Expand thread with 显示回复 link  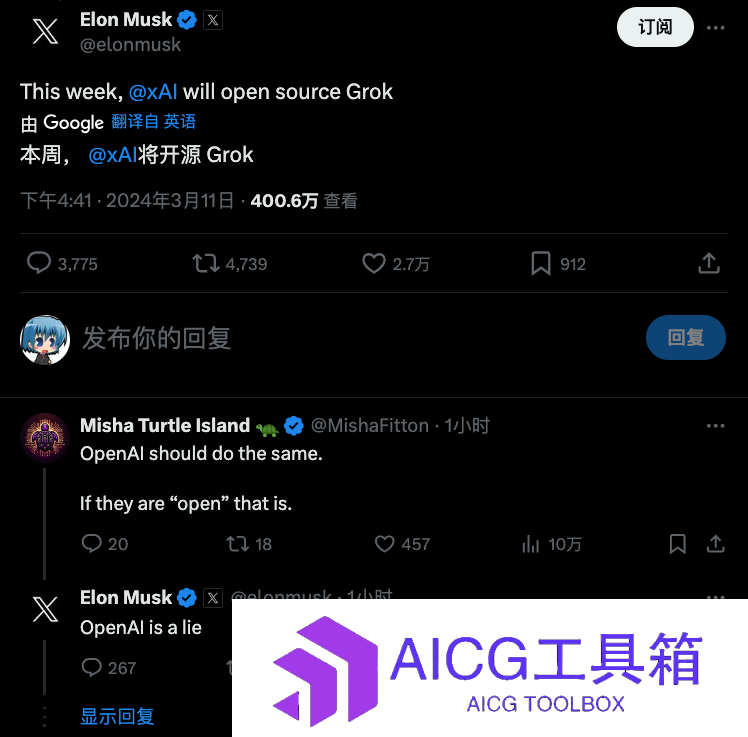click(x=117, y=716)
